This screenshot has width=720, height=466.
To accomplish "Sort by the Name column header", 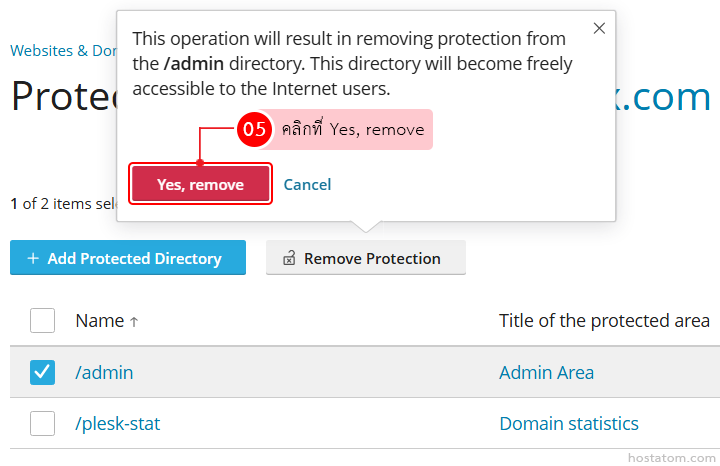I will 99,321.
